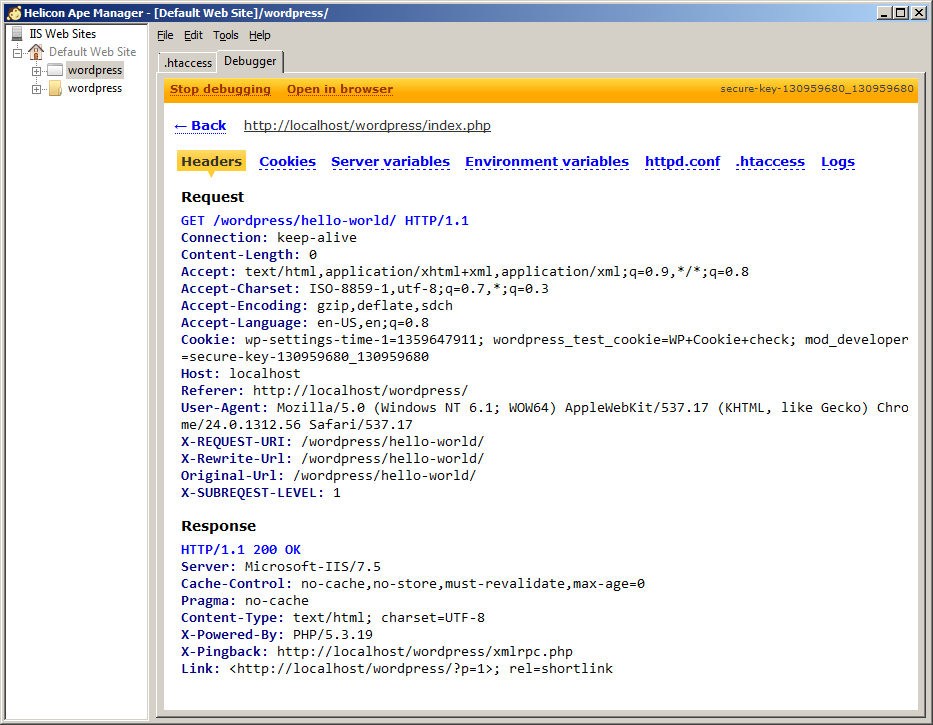Click the Default Web Site house icon
This screenshot has height=725, width=933.
[x=37, y=52]
